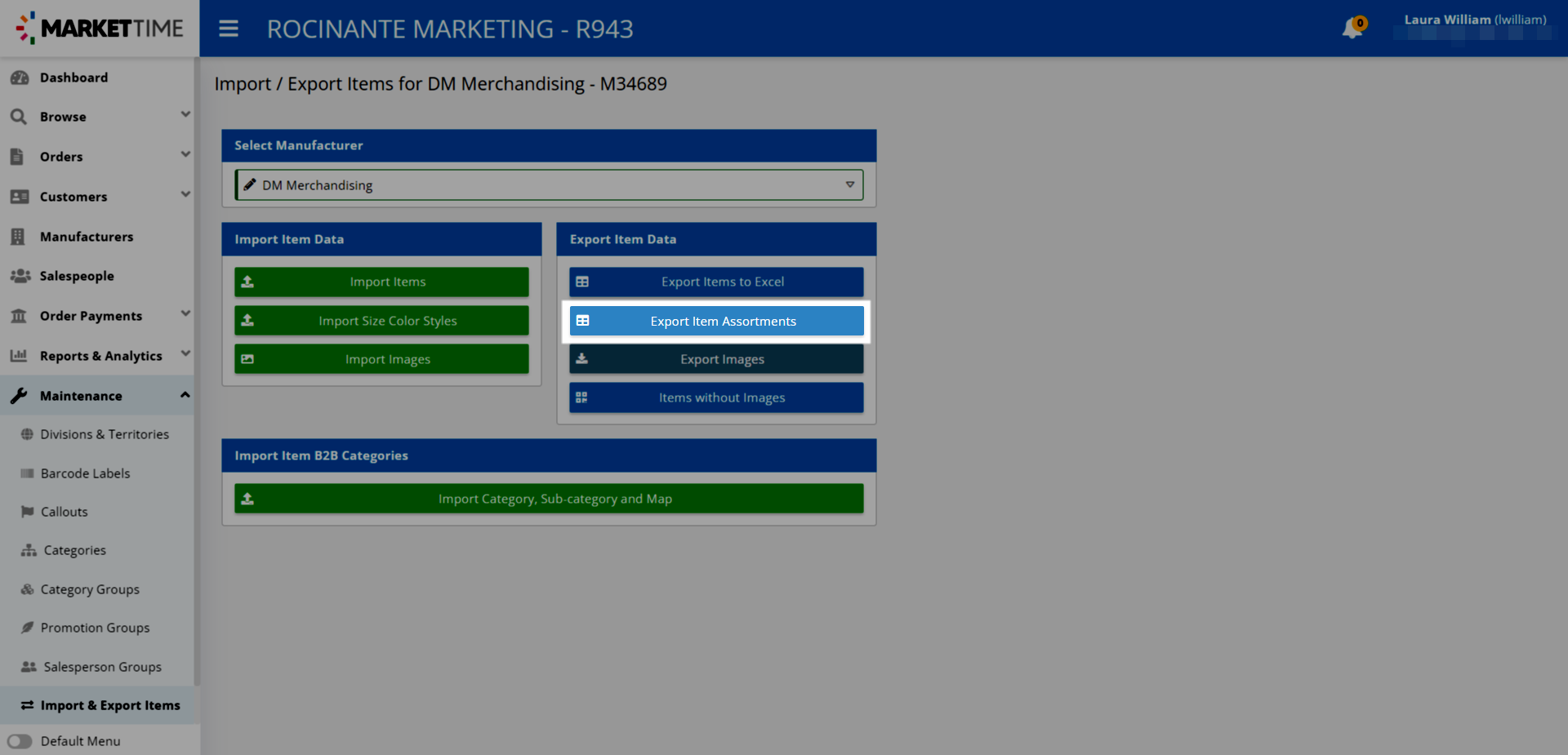The width and height of the screenshot is (1568, 755).
Task: Click the MarketTime logo
Action: coord(100,28)
